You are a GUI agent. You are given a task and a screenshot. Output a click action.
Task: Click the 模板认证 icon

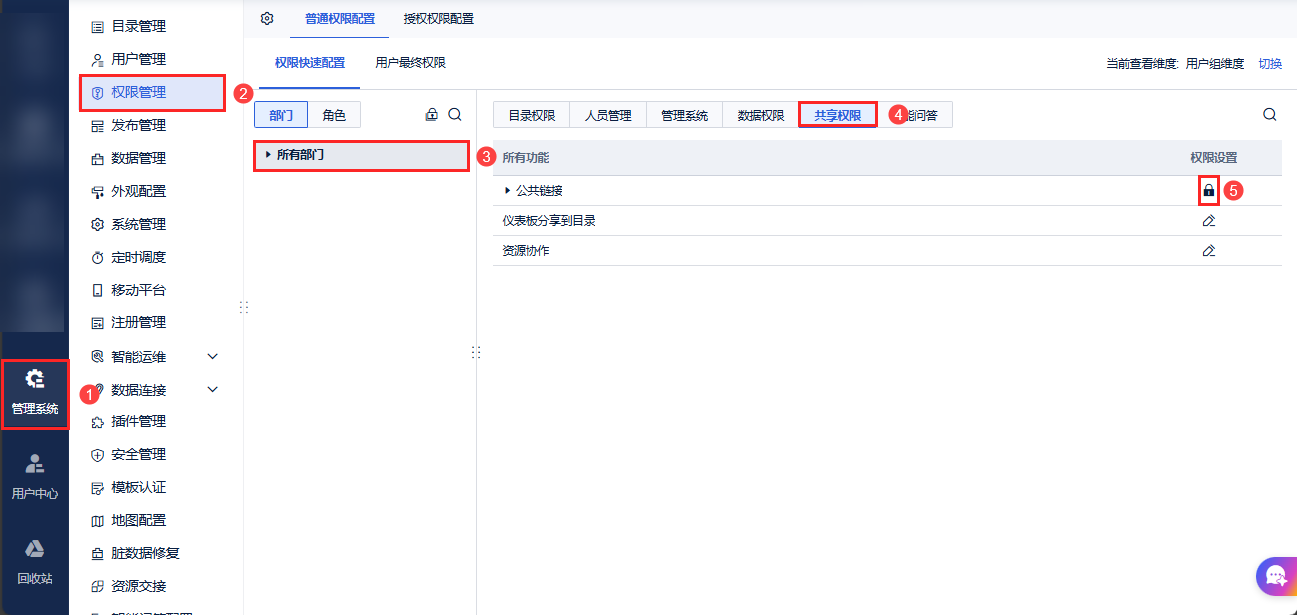tap(97, 487)
